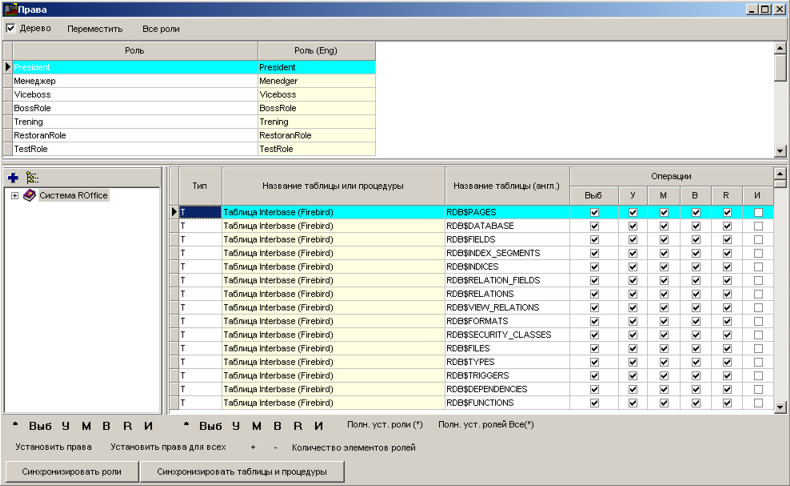Click the minus sign before Количество элементов ролей
The height and width of the screenshot is (486, 790).
(x=275, y=447)
